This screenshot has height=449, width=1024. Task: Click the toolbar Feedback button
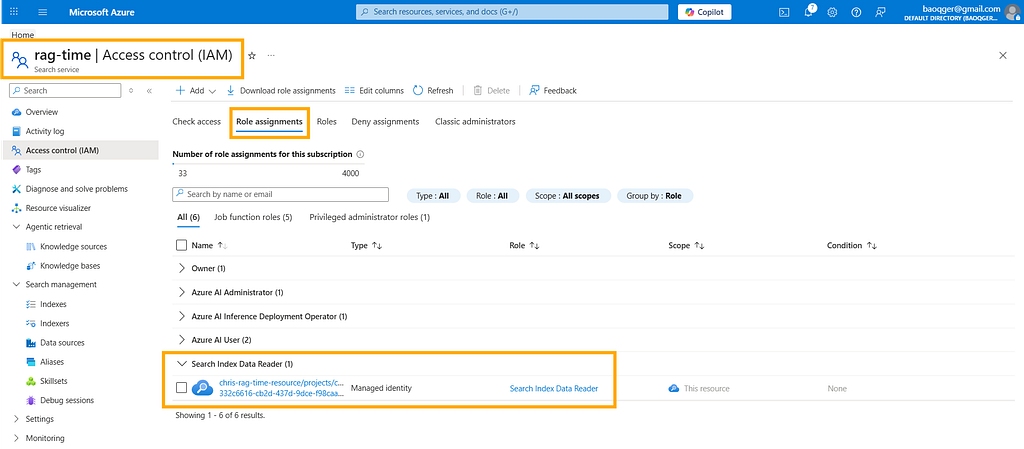(x=553, y=91)
